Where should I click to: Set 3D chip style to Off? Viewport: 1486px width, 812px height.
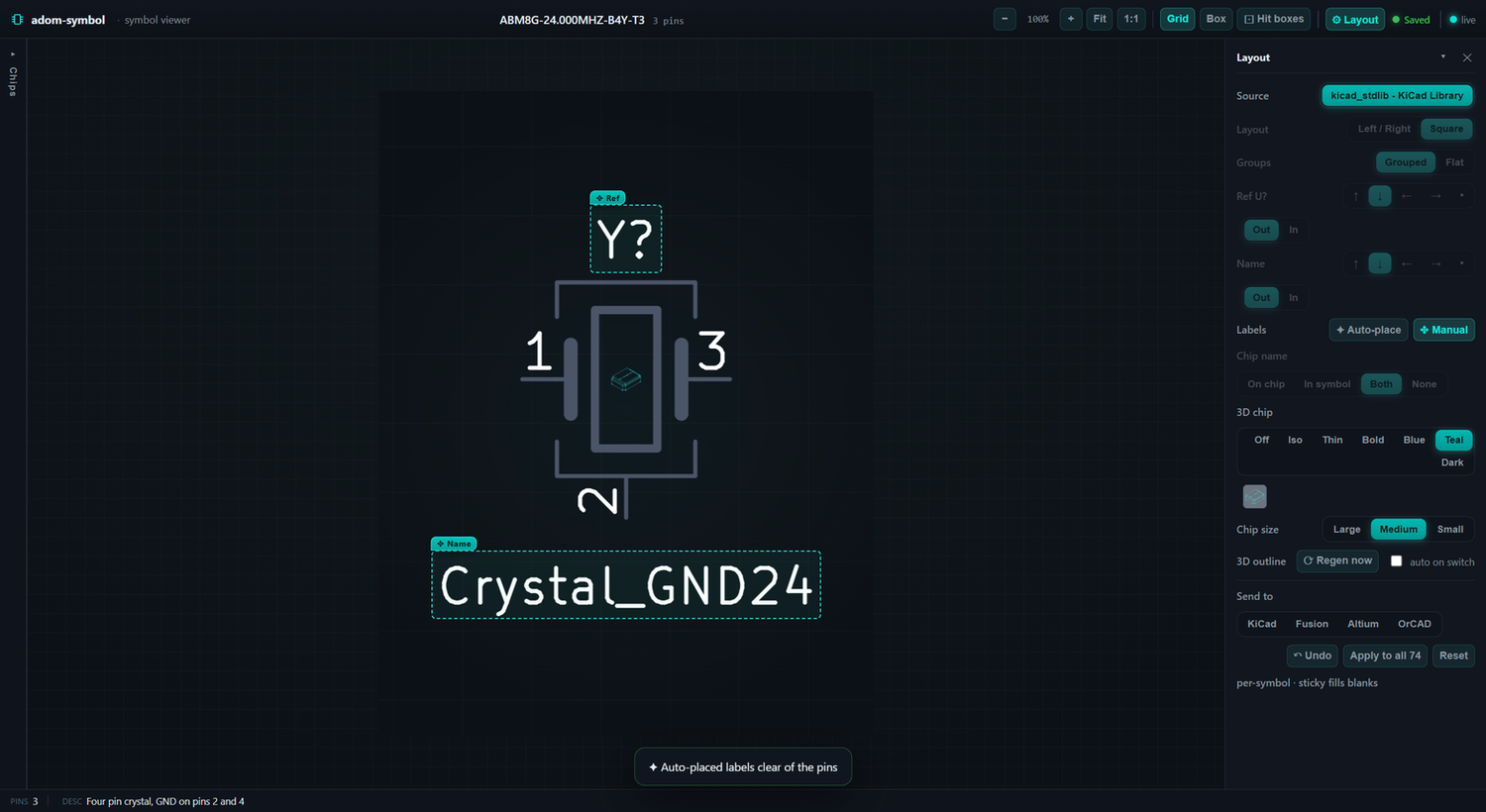coord(1261,440)
